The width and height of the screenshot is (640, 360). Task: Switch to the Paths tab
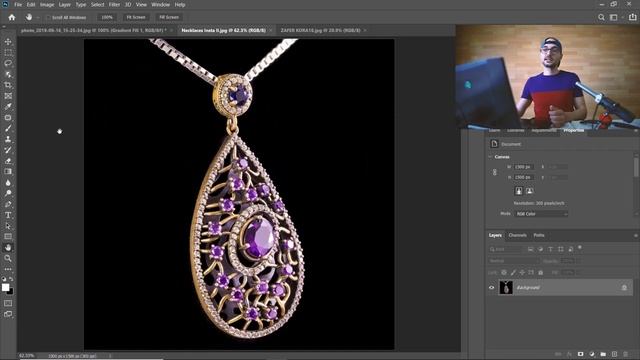point(539,235)
